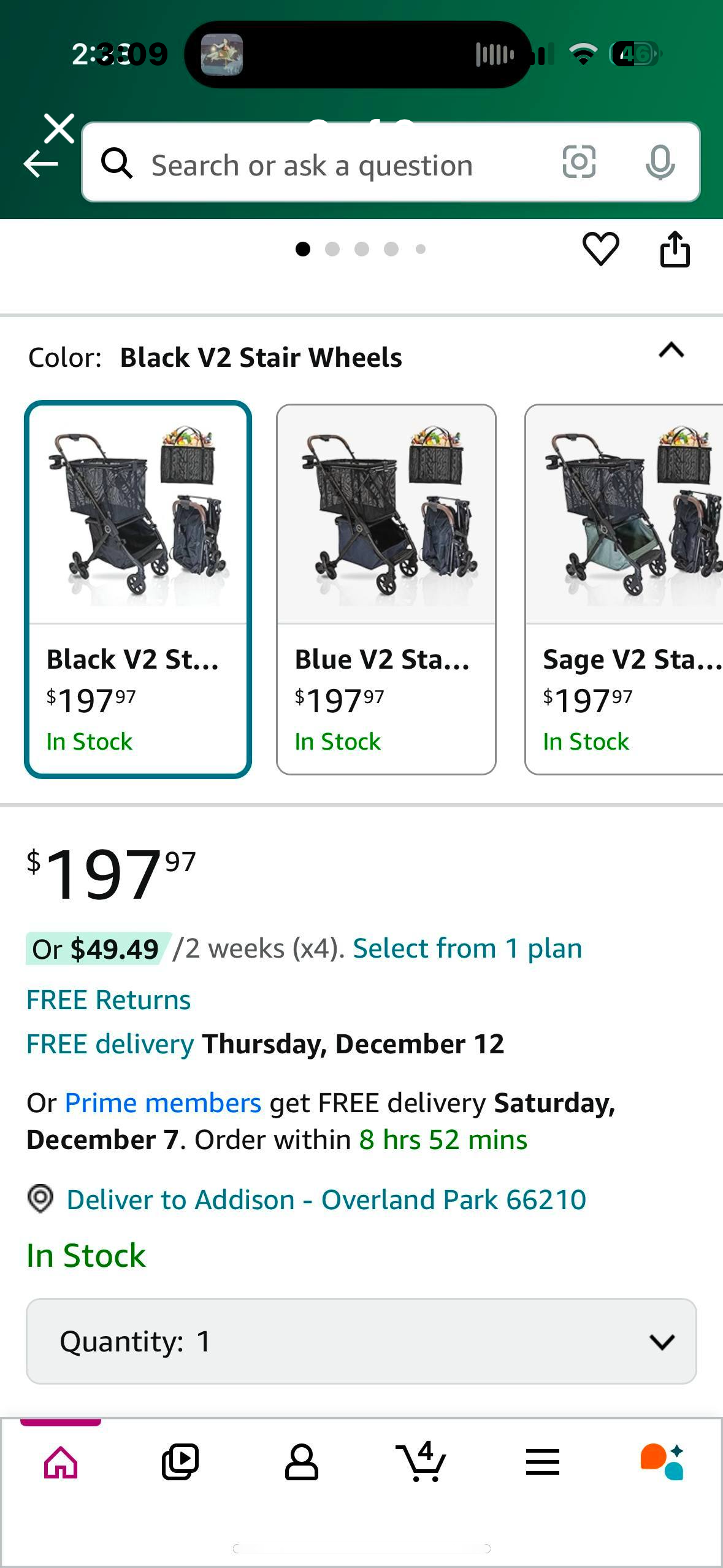
Task: Open the shopping cart icon
Action: (421, 1462)
